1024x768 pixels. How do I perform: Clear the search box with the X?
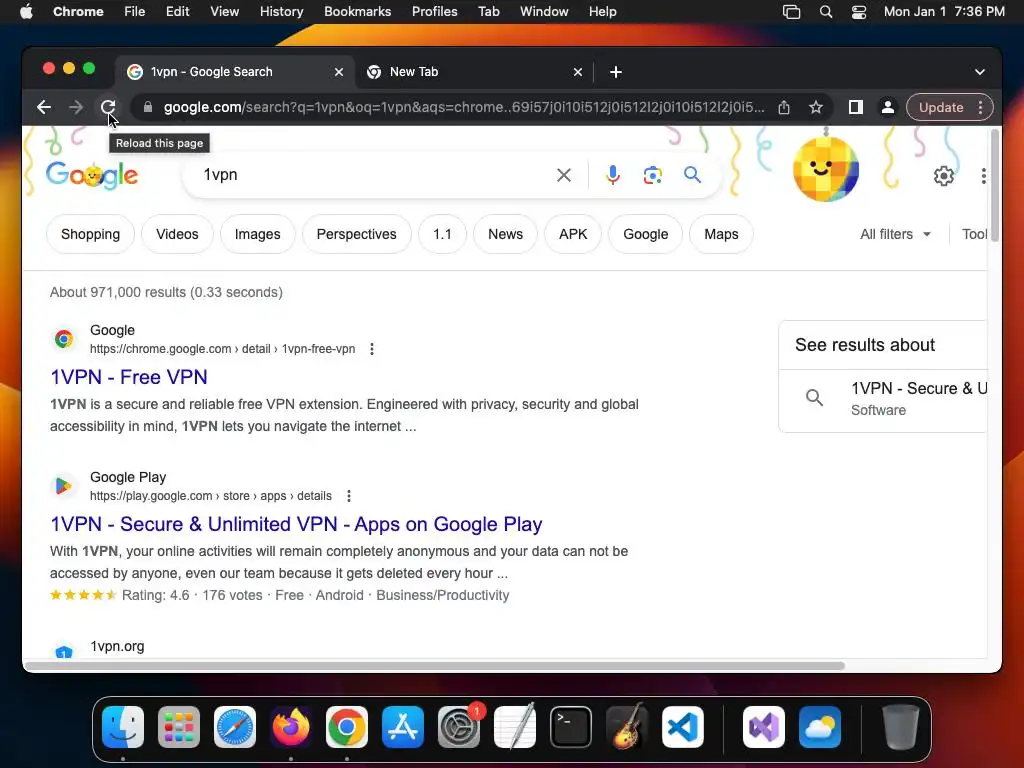(564, 174)
